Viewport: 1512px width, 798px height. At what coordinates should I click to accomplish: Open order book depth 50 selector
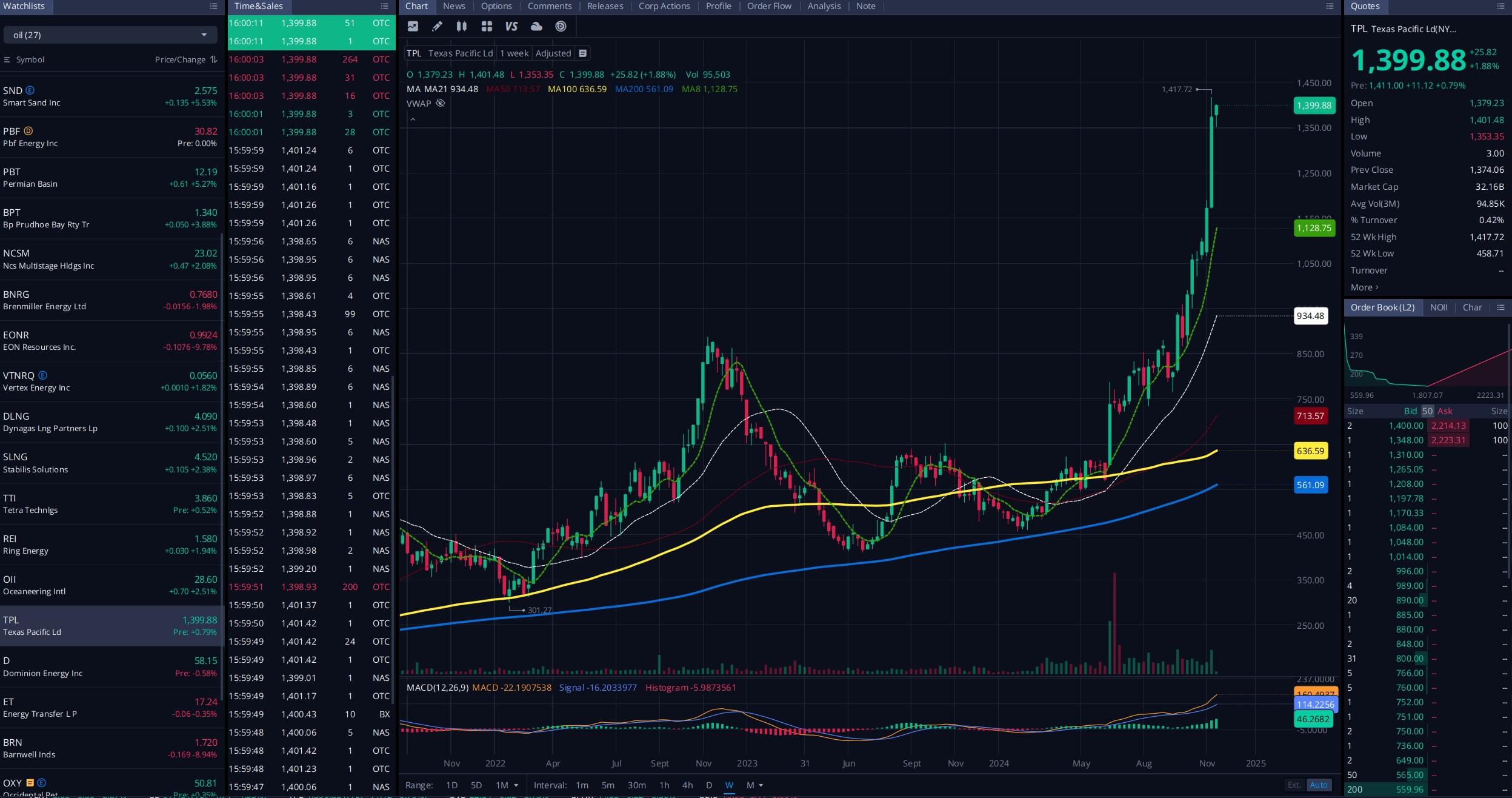pos(1427,411)
